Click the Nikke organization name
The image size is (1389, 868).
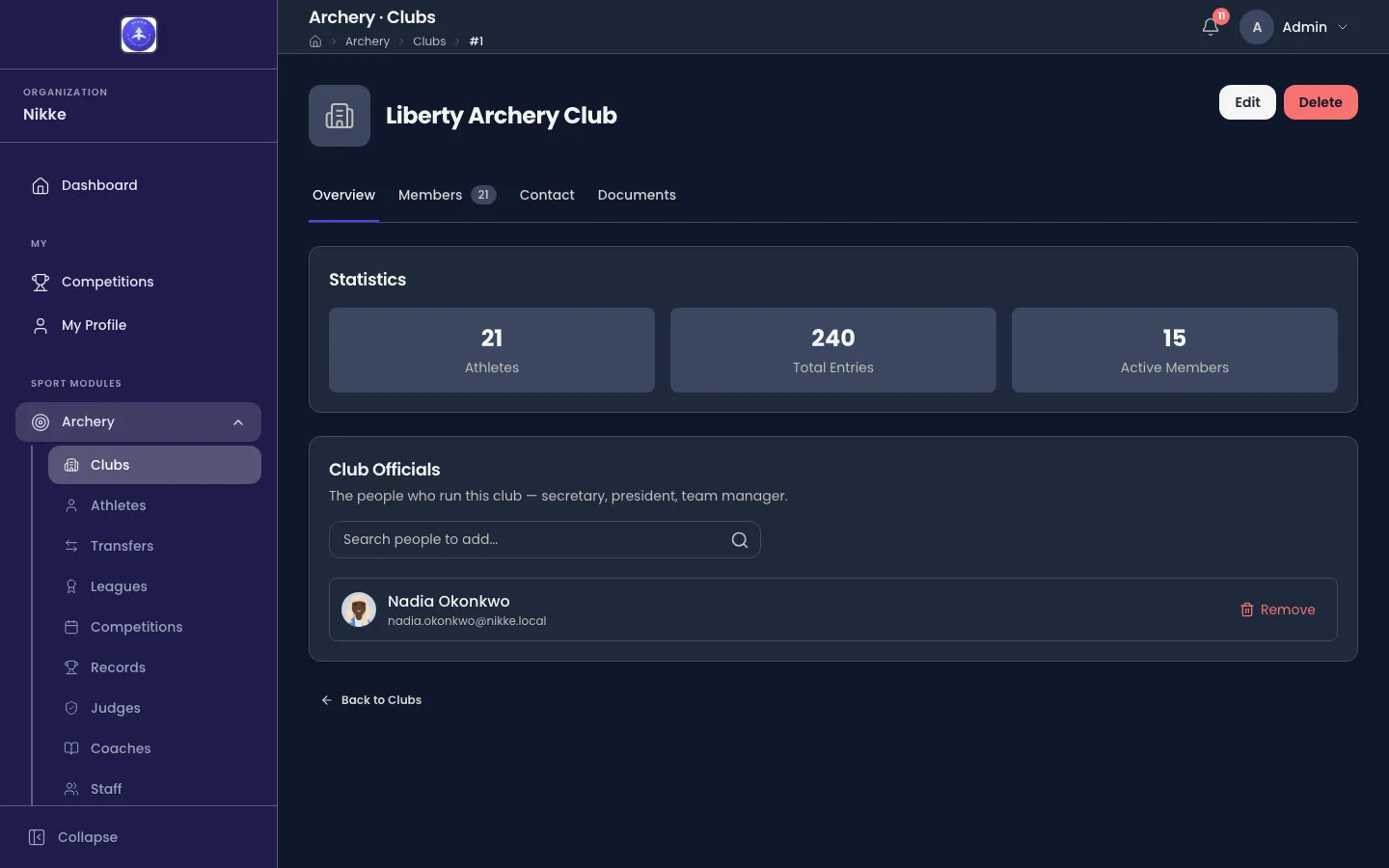[x=44, y=114]
